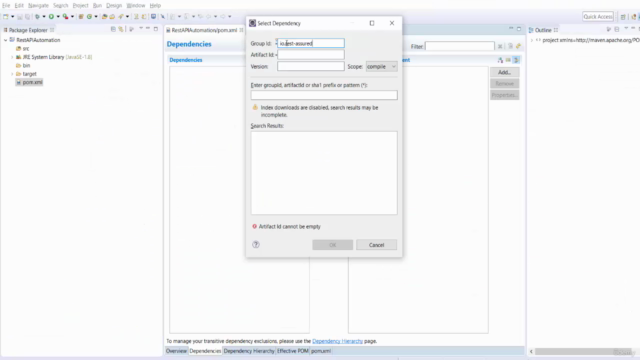Click Add... button for Dependency Management
The image size is (640, 360).
tap(504, 72)
